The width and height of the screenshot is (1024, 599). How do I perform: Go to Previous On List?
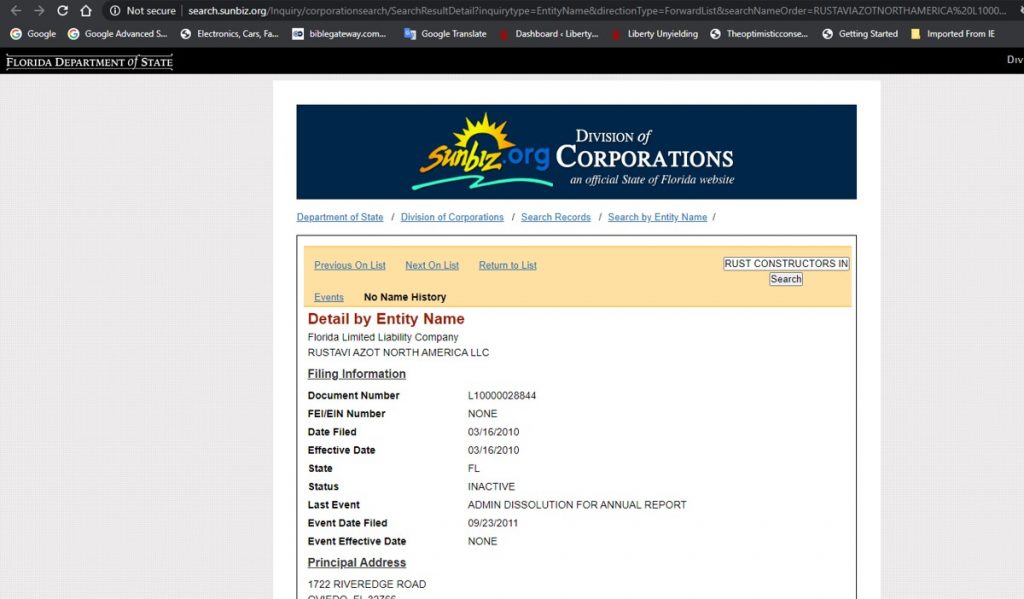coord(350,265)
